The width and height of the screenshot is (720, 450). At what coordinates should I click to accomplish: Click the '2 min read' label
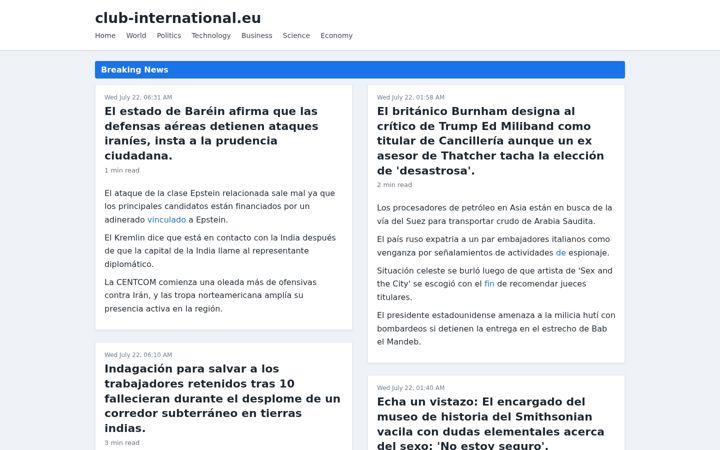[394, 185]
